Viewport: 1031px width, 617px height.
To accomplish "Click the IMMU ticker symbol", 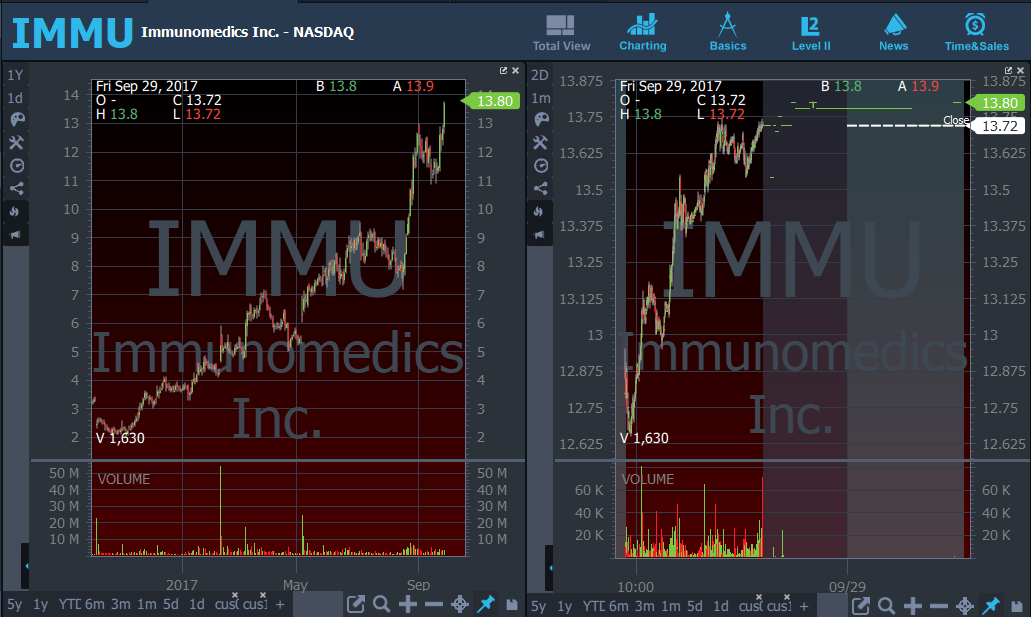I will pyautogui.click(x=72, y=32).
